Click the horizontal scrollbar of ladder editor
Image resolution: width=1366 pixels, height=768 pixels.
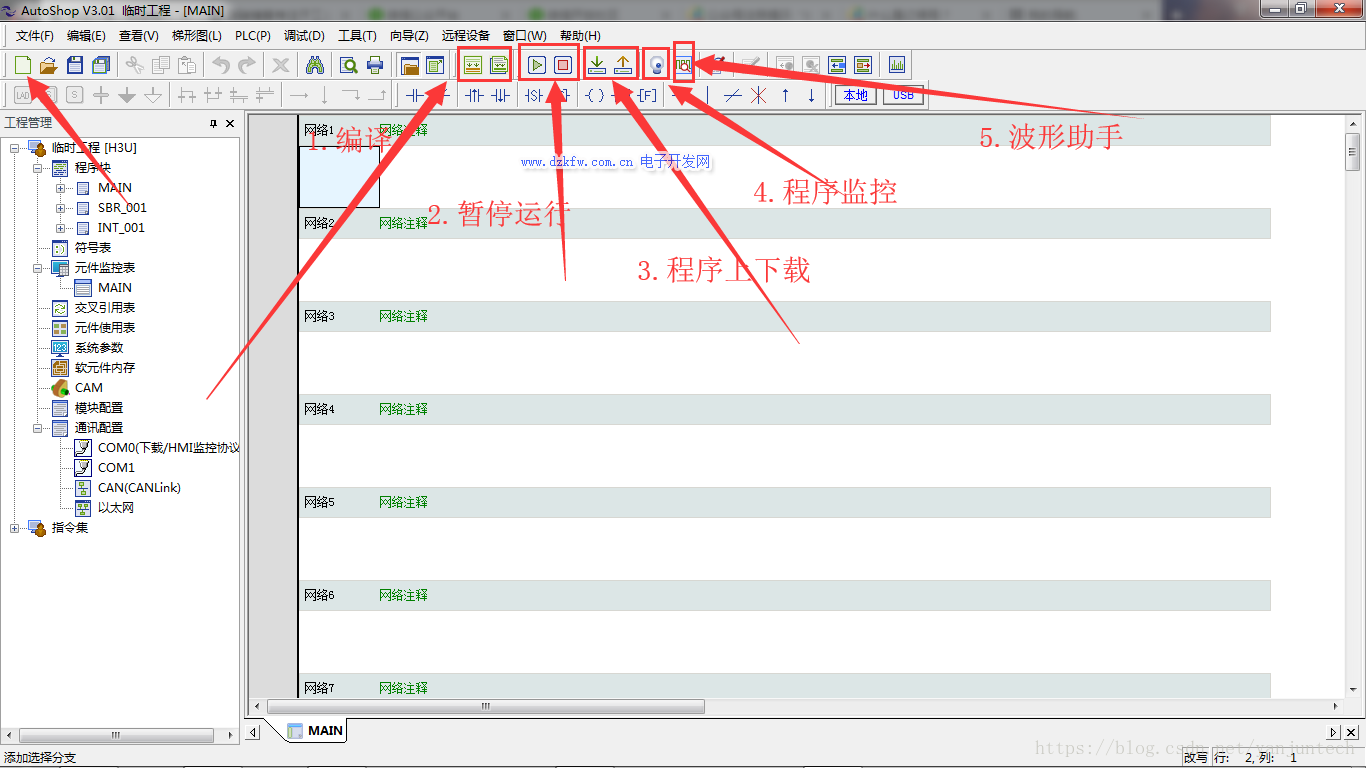click(486, 706)
